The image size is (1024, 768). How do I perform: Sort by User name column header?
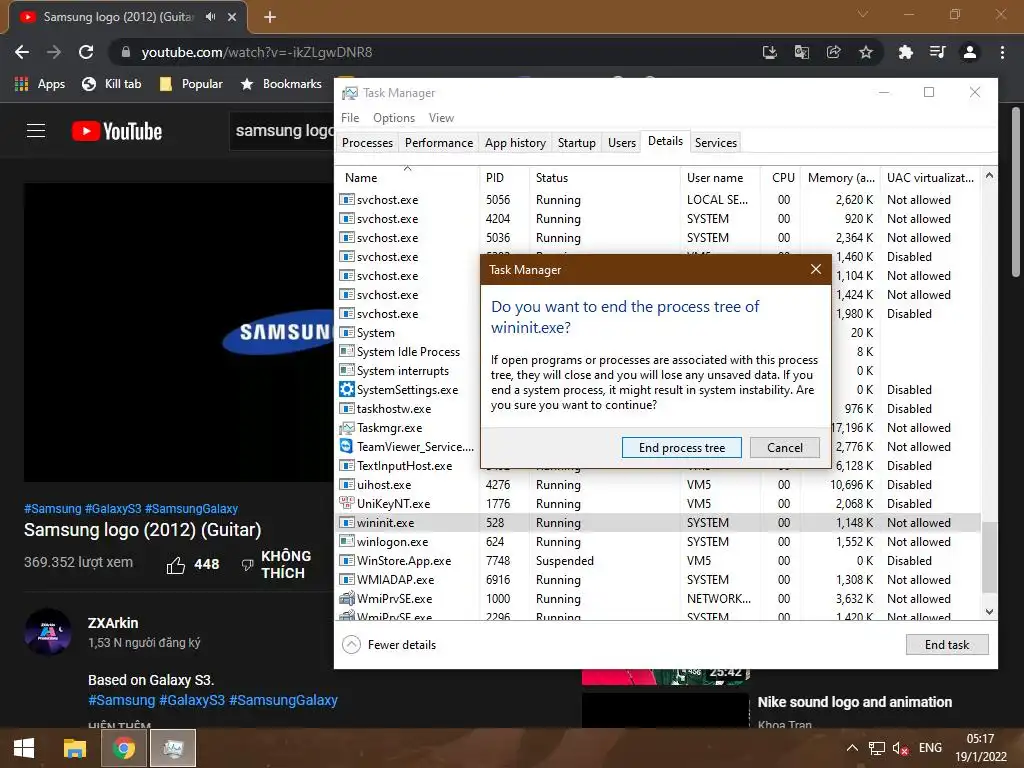[720, 177]
